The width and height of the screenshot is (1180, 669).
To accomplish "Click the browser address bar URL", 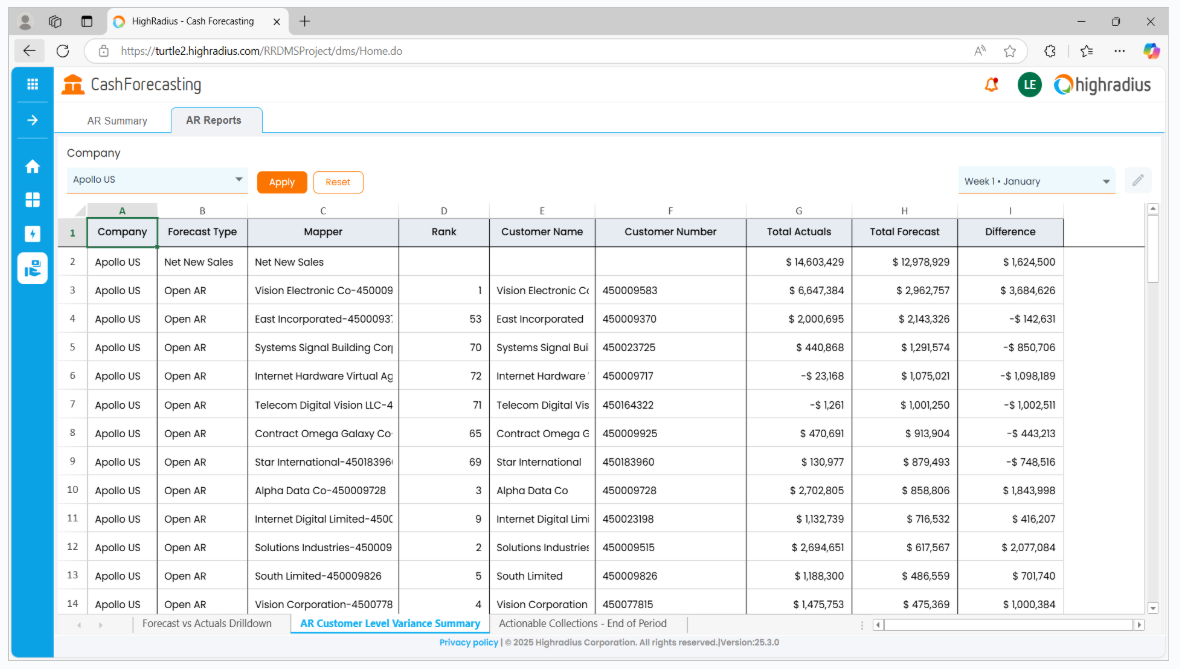I will point(261,51).
